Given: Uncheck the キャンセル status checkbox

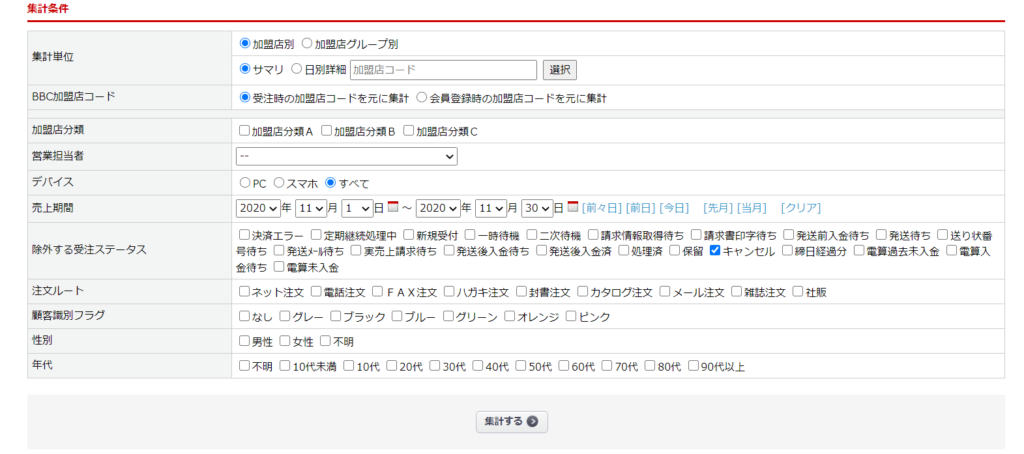Looking at the screenshot, I should click(714, 250).
